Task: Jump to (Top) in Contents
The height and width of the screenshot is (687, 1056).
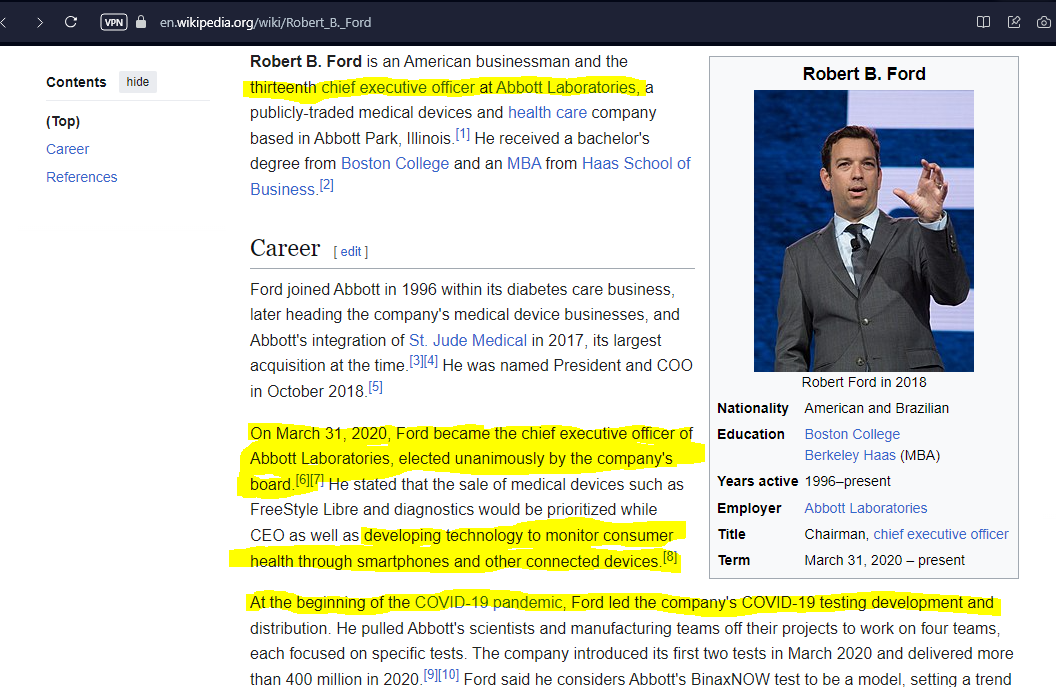Action: (63, 121)
